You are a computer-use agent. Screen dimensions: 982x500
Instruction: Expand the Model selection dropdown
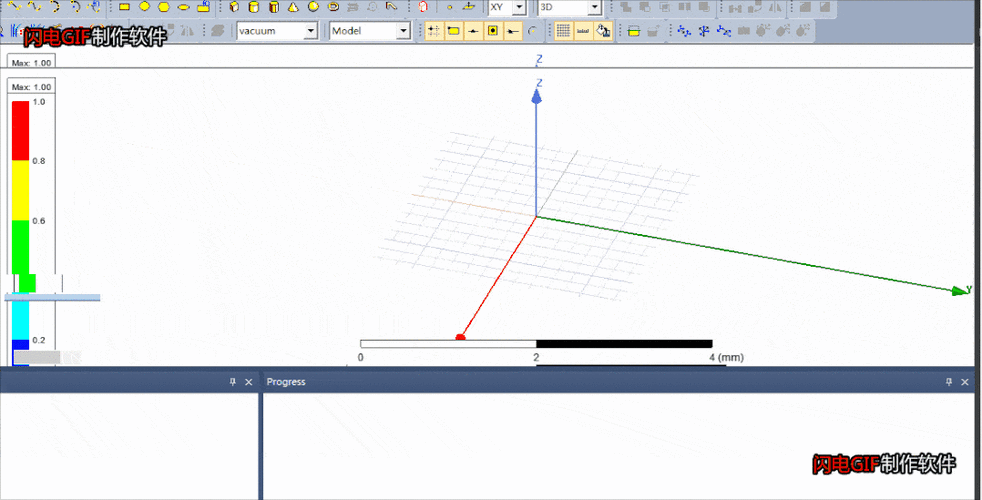point(403,31)
